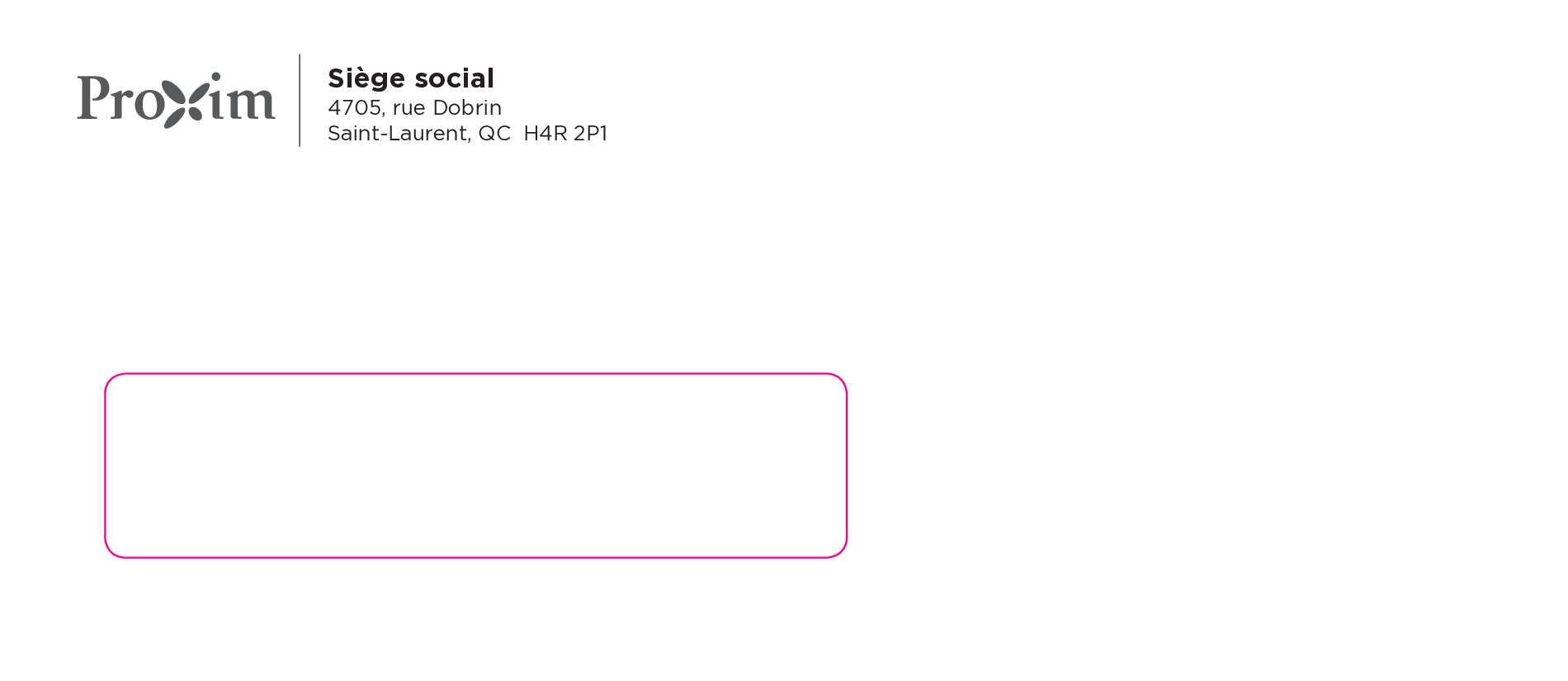
Task: Click inside the pink address window center
Action: coord(475,466)
